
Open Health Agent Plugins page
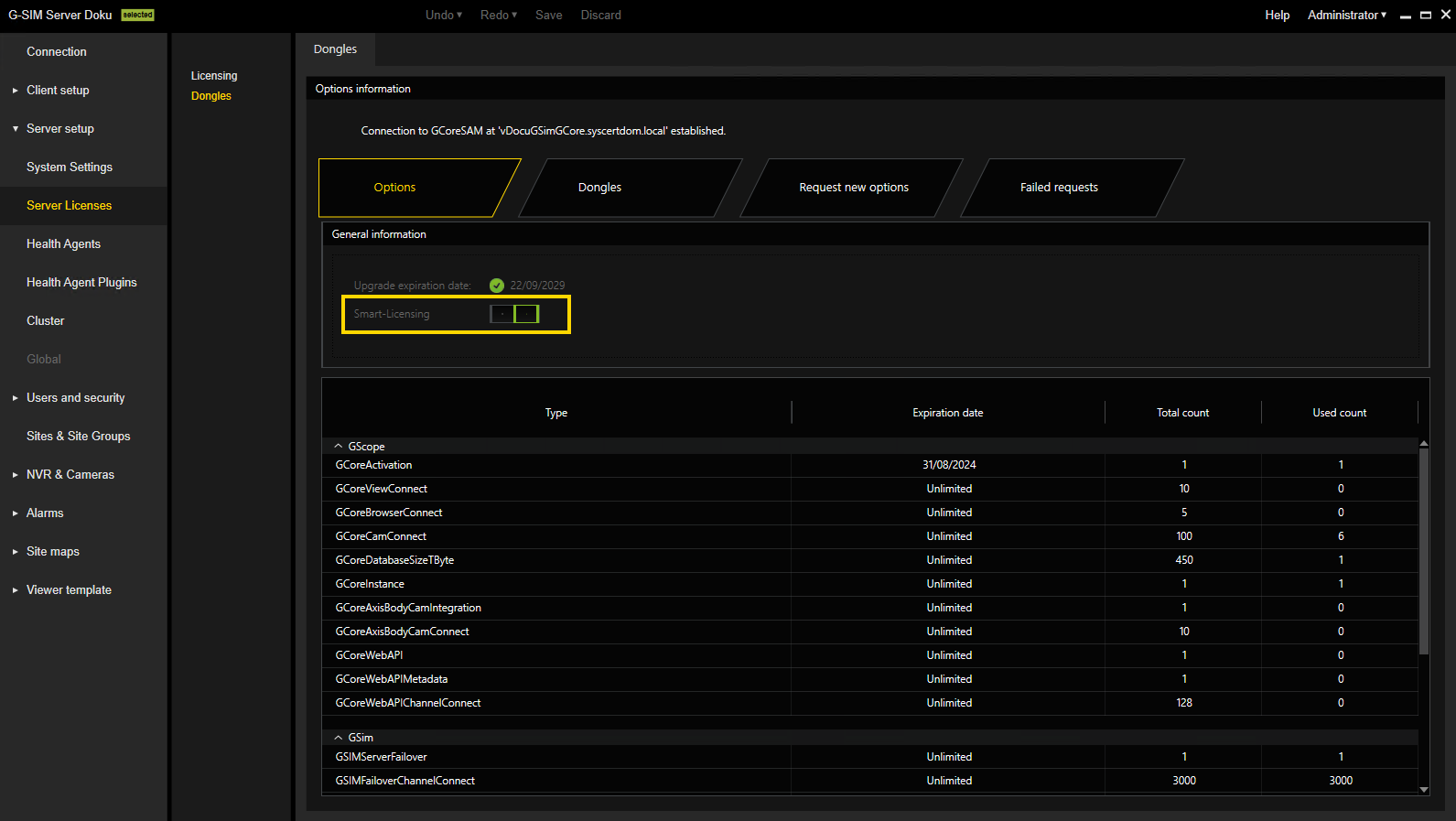pos(81,283)
